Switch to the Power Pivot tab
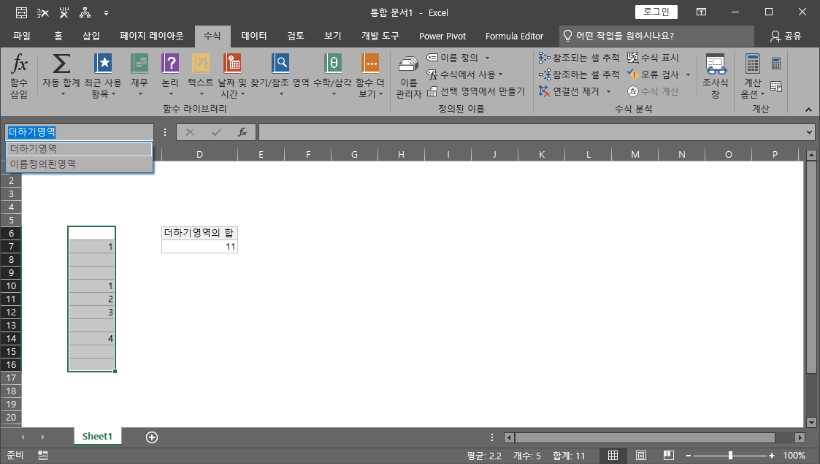Image resolution: width=820 pixels, height=464 pixels. 442,36
